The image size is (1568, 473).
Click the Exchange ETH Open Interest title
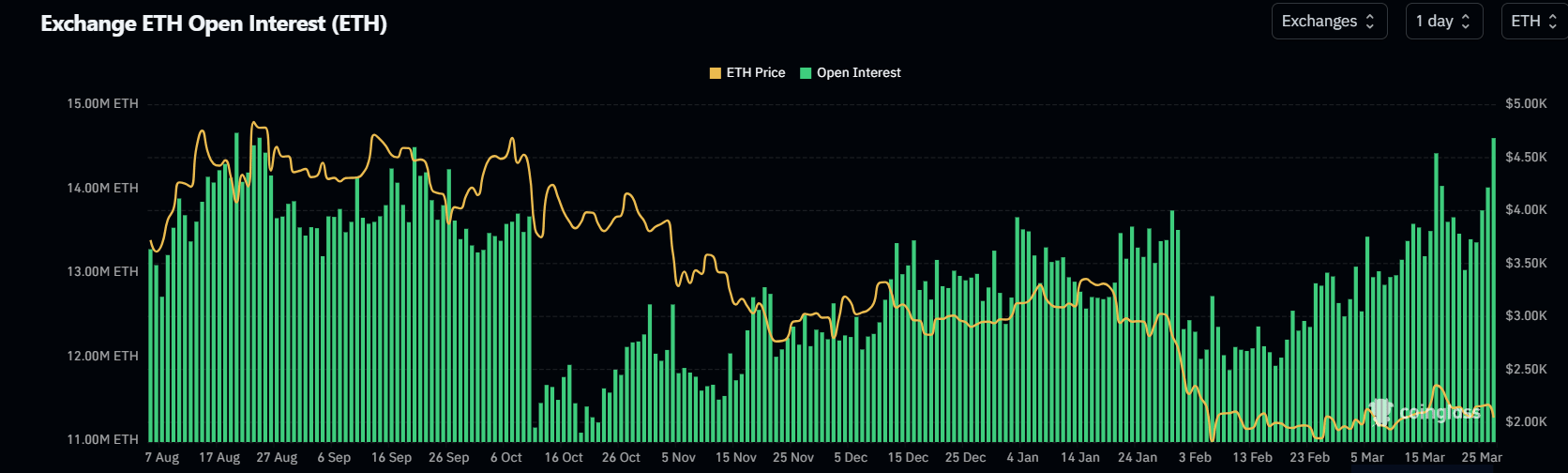click(214, 23)
